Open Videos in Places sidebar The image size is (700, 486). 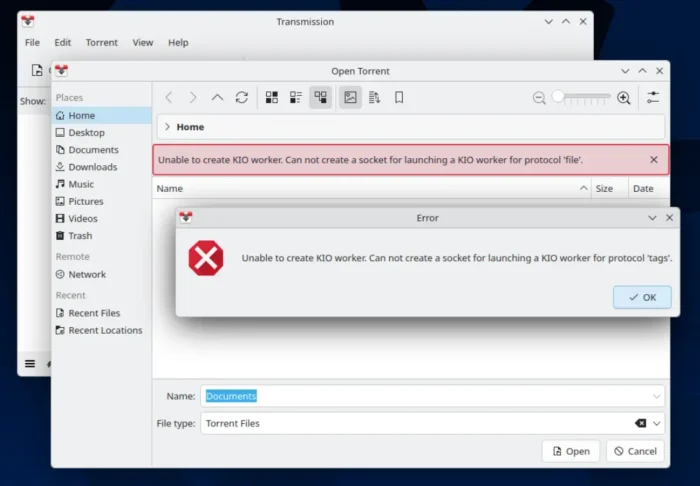coord(102,219)
